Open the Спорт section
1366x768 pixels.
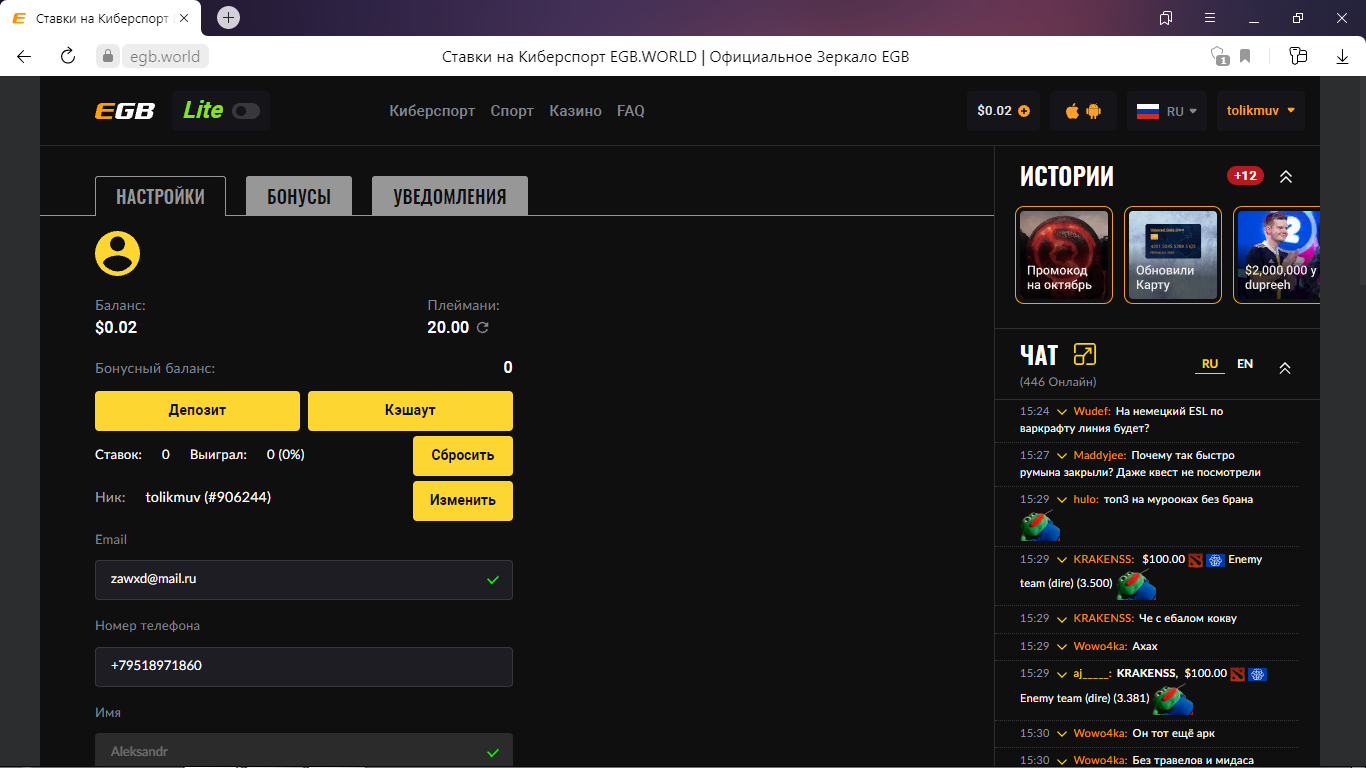[x=512, y=111]
